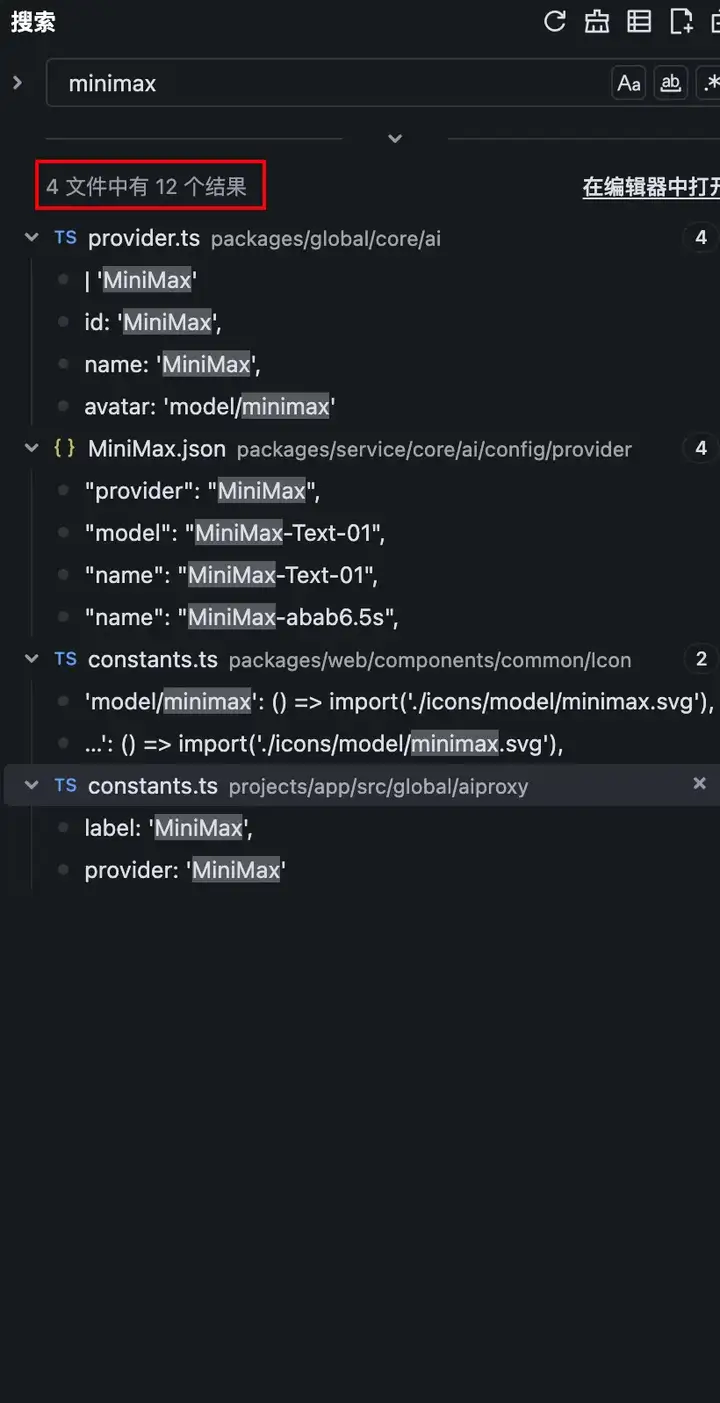
Task: Click the web components constants.ts TS icon
Action: [x=65, y=658]
